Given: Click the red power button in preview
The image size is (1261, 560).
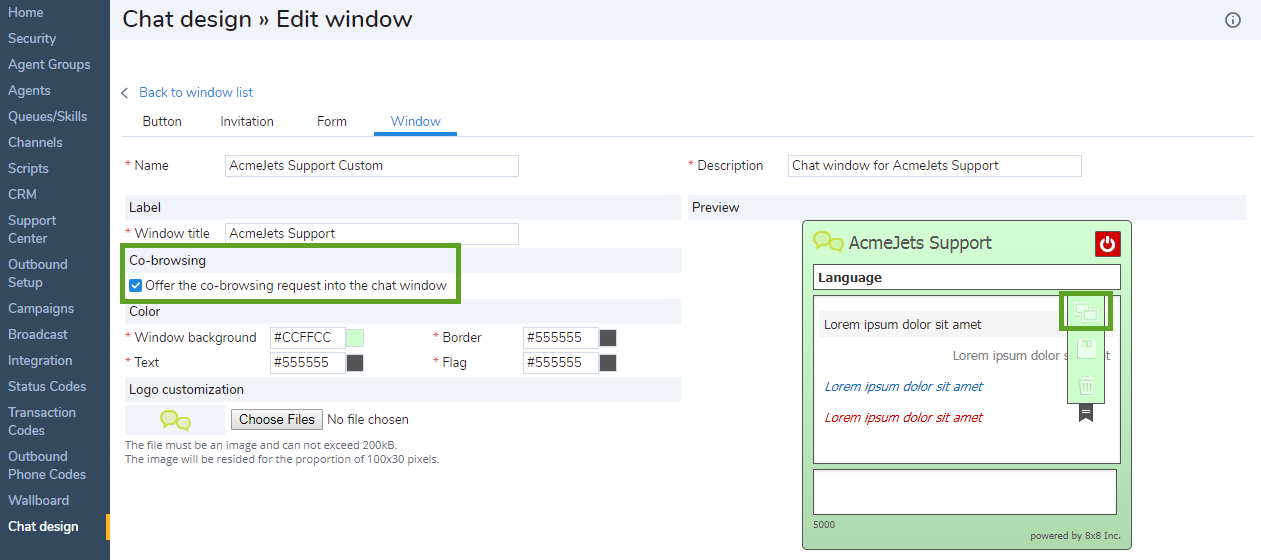Looking at the screenshot, I should 1107,244.
